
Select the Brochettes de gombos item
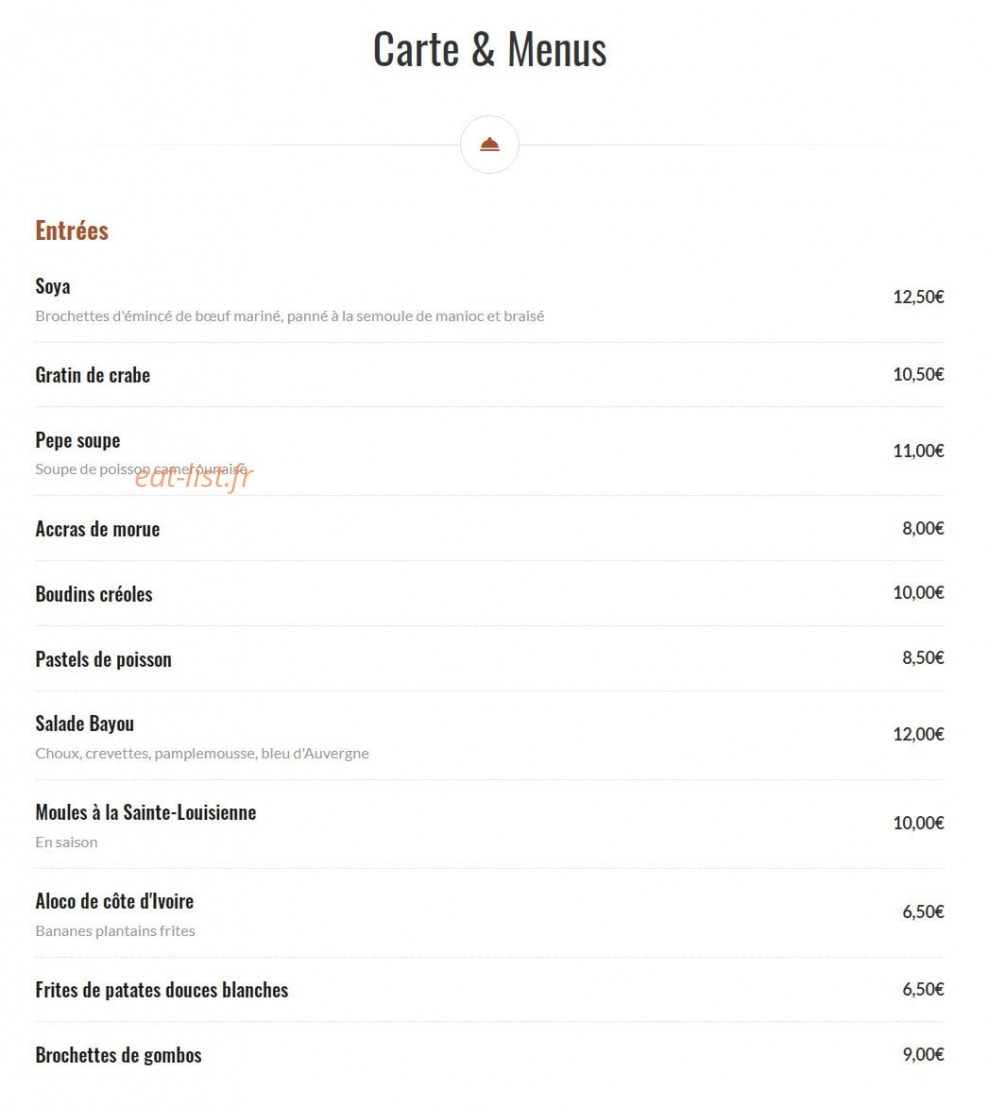click(119, 1055)
